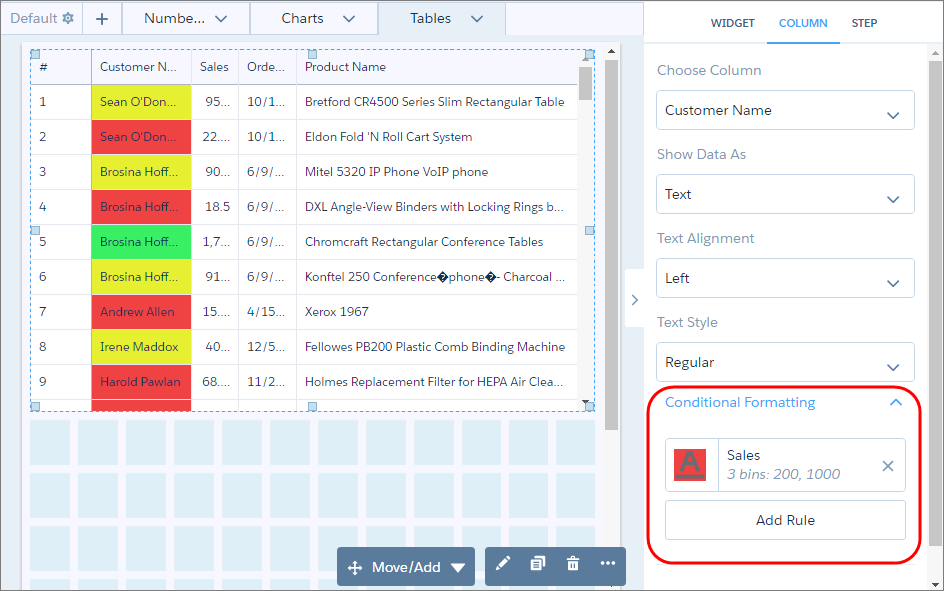Screen dimensions: 944x591
Task: Click the plus icon to add page
Action: pos(102,19)
